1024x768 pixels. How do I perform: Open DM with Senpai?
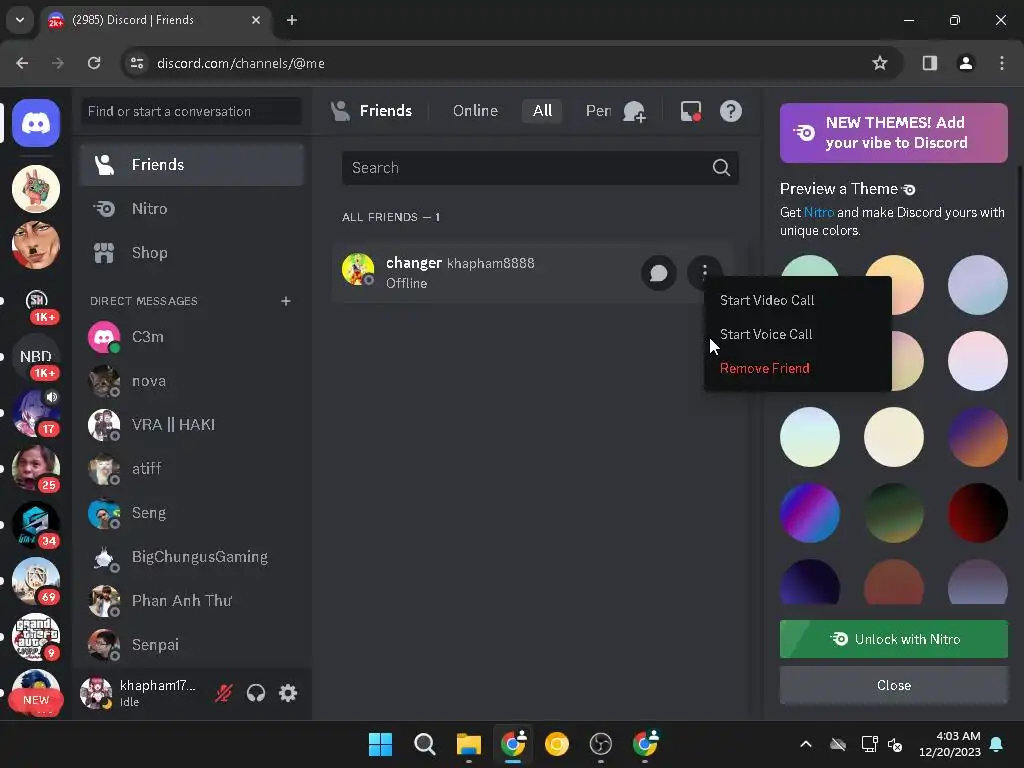tap(192, 645)
